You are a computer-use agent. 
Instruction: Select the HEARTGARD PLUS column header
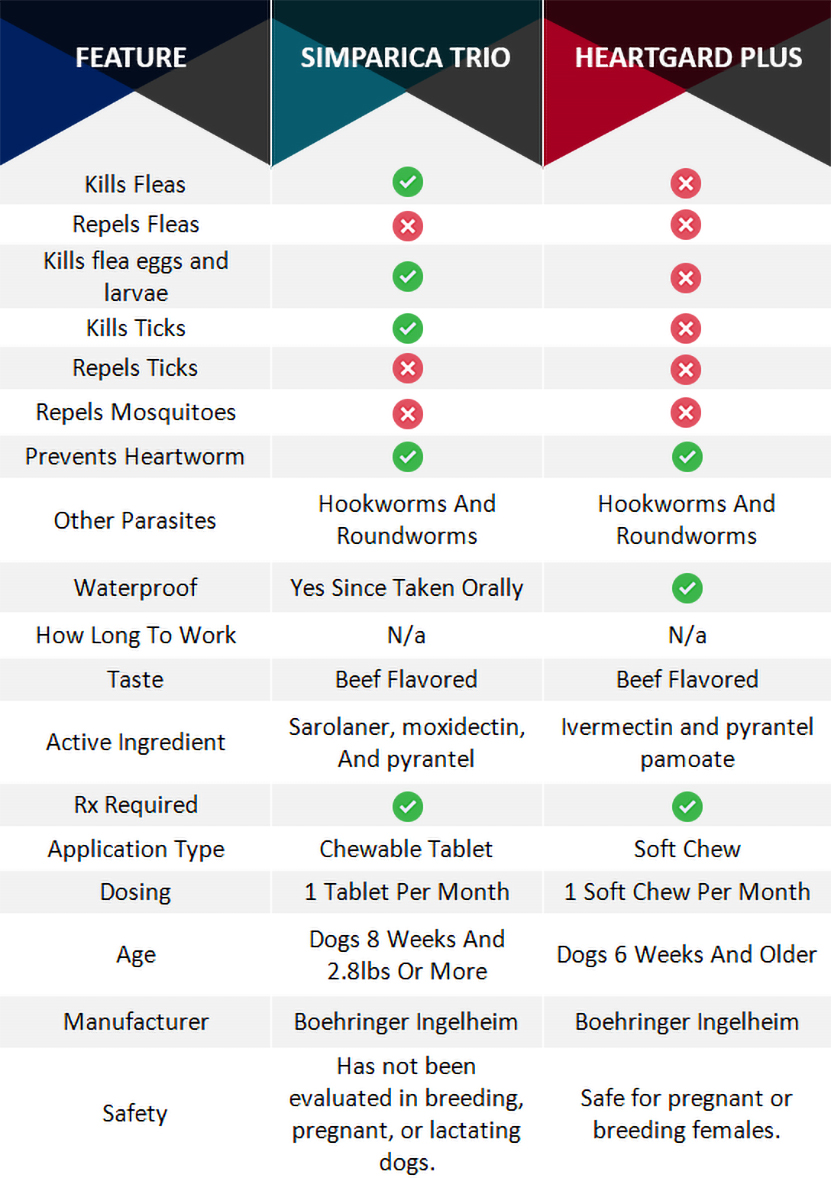pyautogui.click(x=688, y=57)
